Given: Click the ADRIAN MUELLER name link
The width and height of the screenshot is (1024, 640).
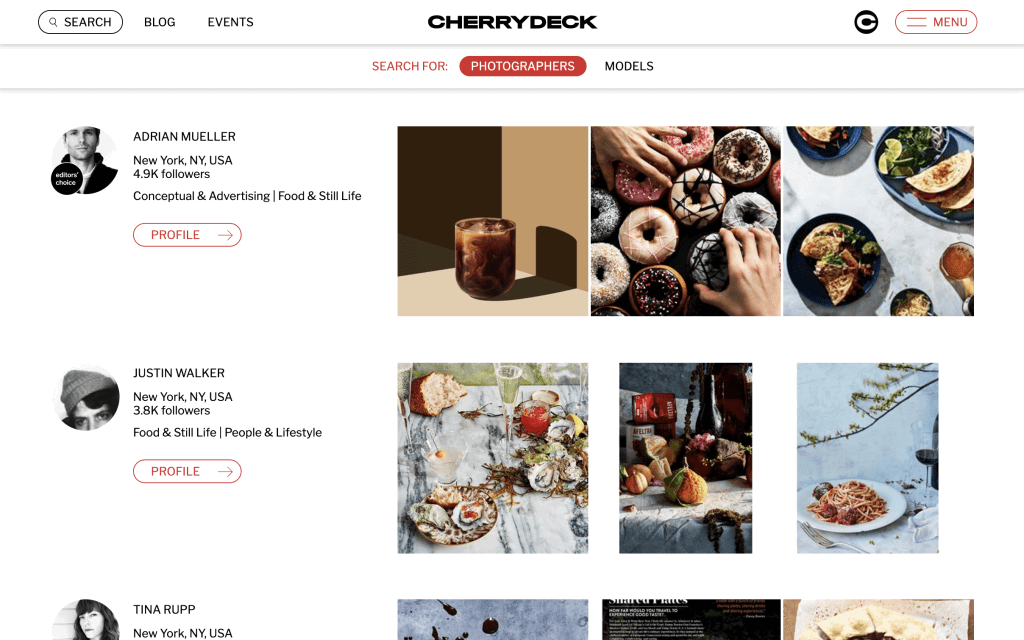Looking at the screenshot, I should click(184, 136).
